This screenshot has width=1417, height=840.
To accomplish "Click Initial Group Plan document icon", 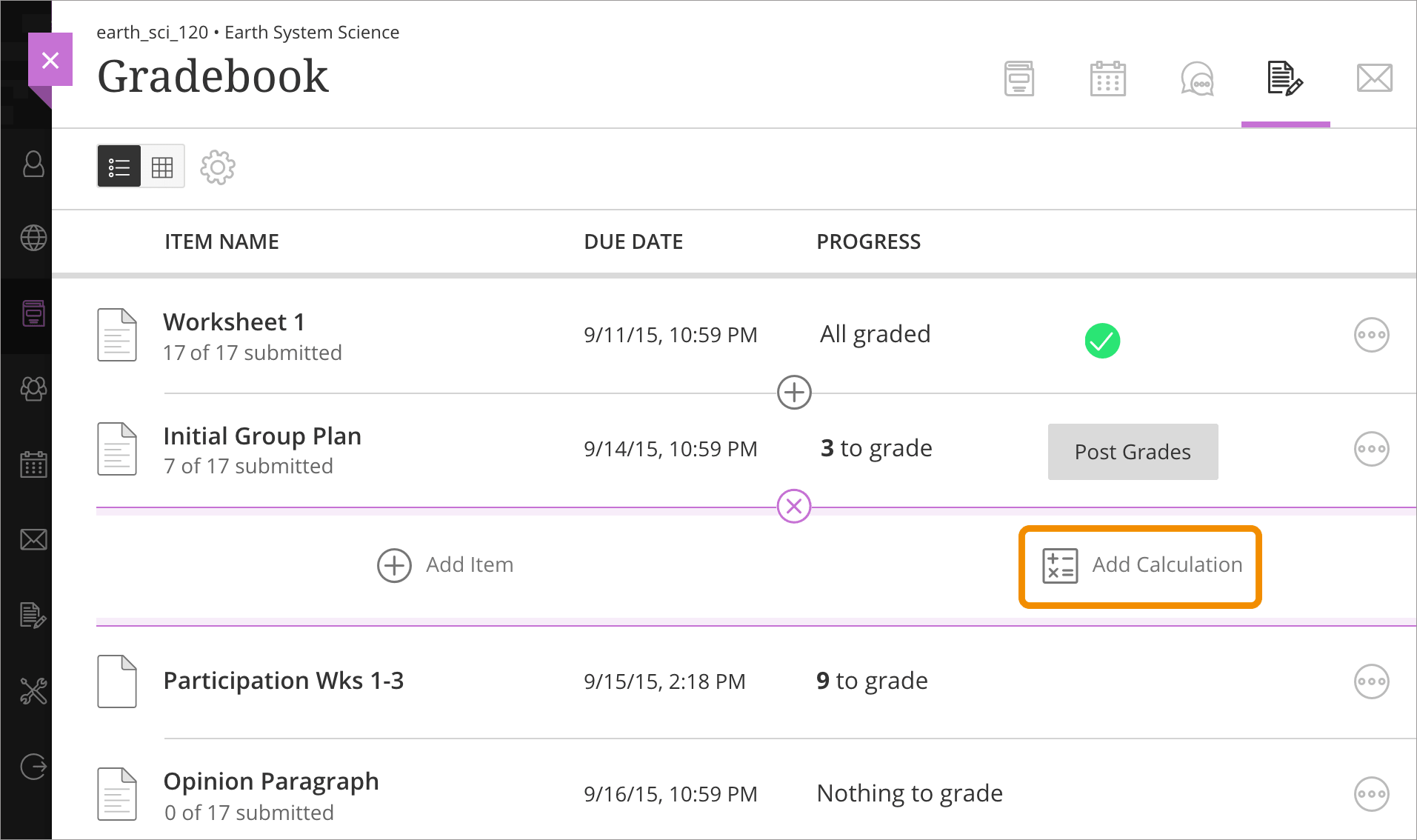I will (x=117, y=449).
